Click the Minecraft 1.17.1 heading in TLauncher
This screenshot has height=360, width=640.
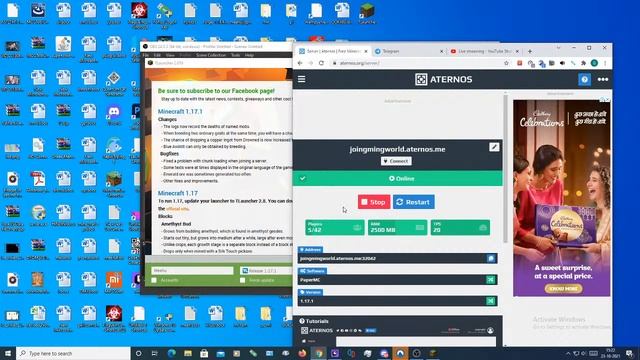point(180,111)
